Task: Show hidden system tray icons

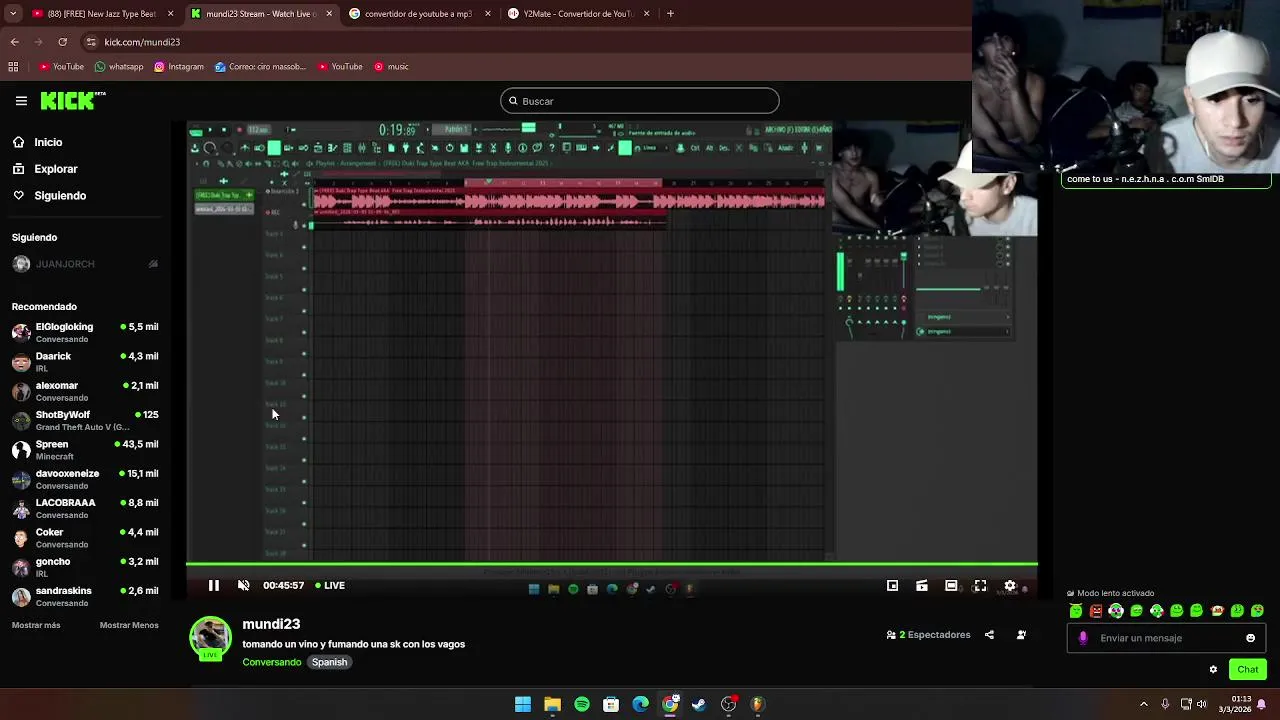Action: pos(1144,704)
